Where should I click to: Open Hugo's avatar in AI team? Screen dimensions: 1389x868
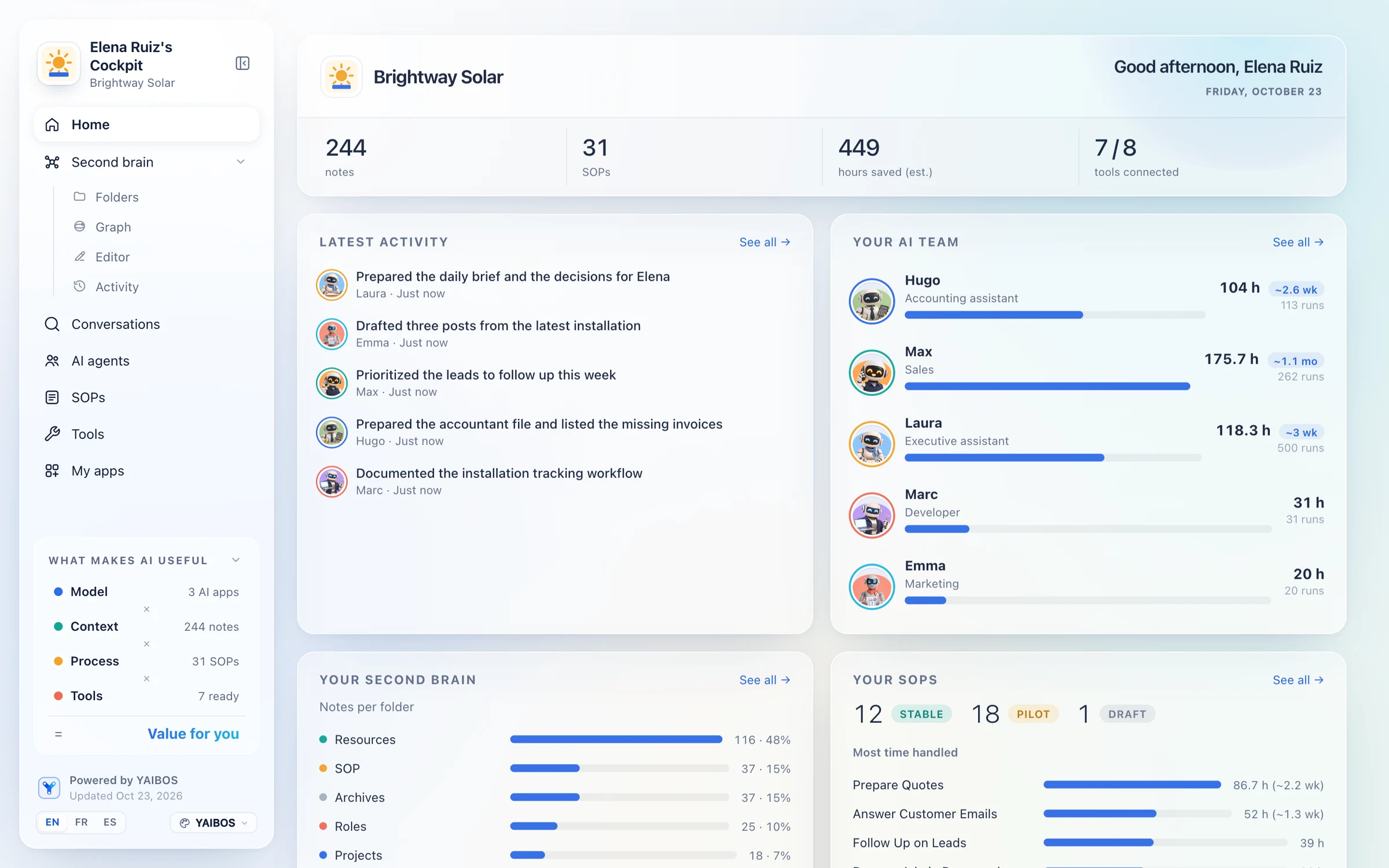(x=872, y=301)
